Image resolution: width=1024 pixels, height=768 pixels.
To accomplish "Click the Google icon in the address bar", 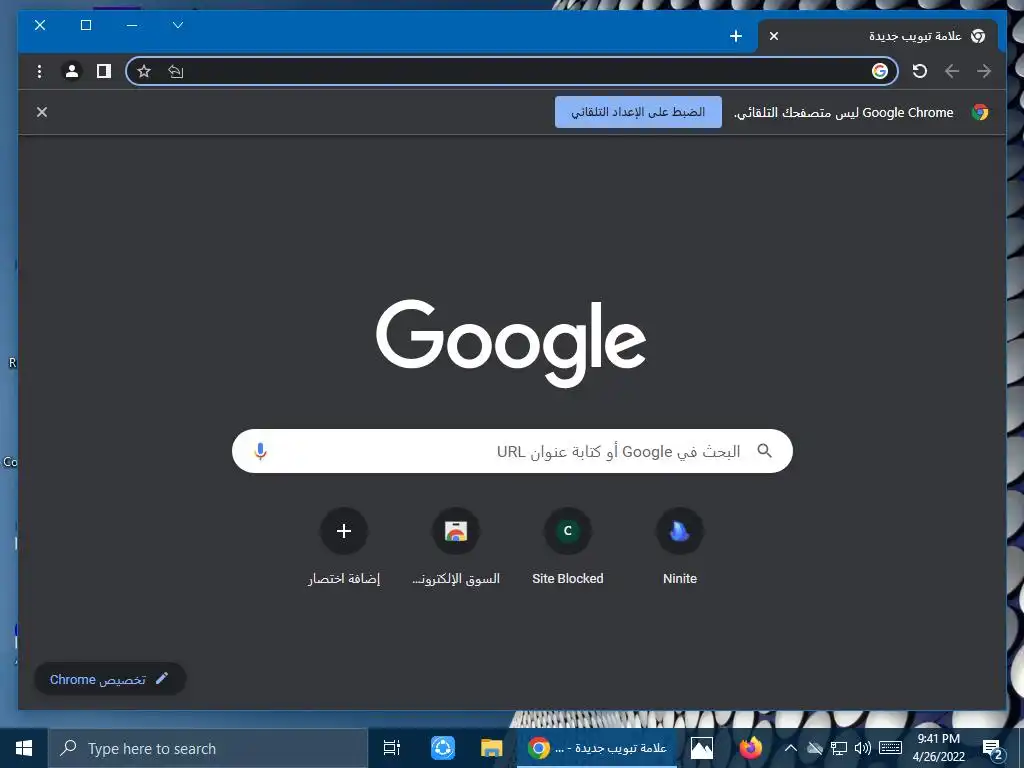I will (x=880, y=71).
